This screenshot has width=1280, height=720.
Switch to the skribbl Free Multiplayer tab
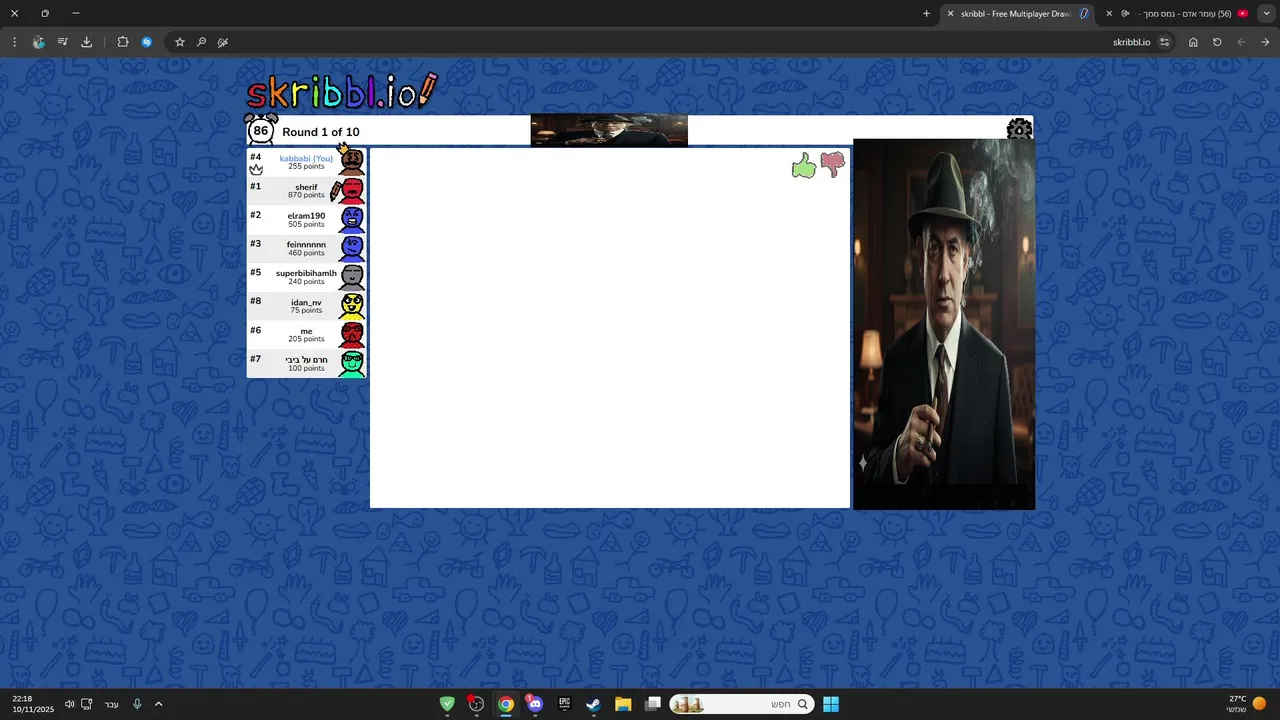[x=1020, y=14]
